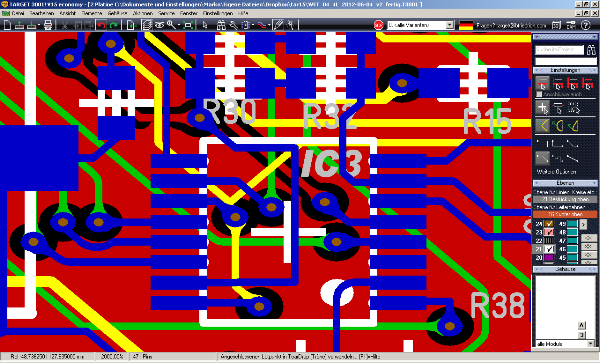
Task: Click the paste clipboard icon
Action: click(x=88, y=25)
